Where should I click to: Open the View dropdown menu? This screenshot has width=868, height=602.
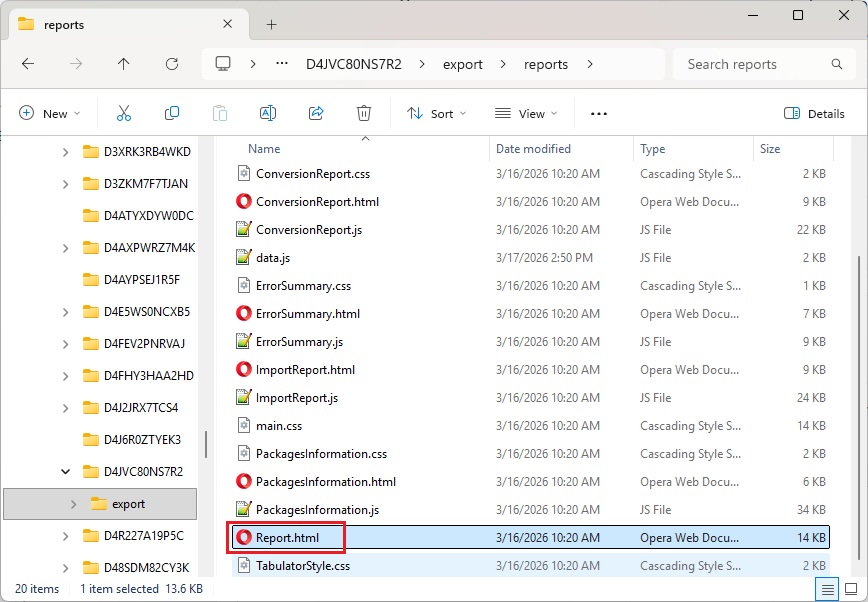coord(525,114)
